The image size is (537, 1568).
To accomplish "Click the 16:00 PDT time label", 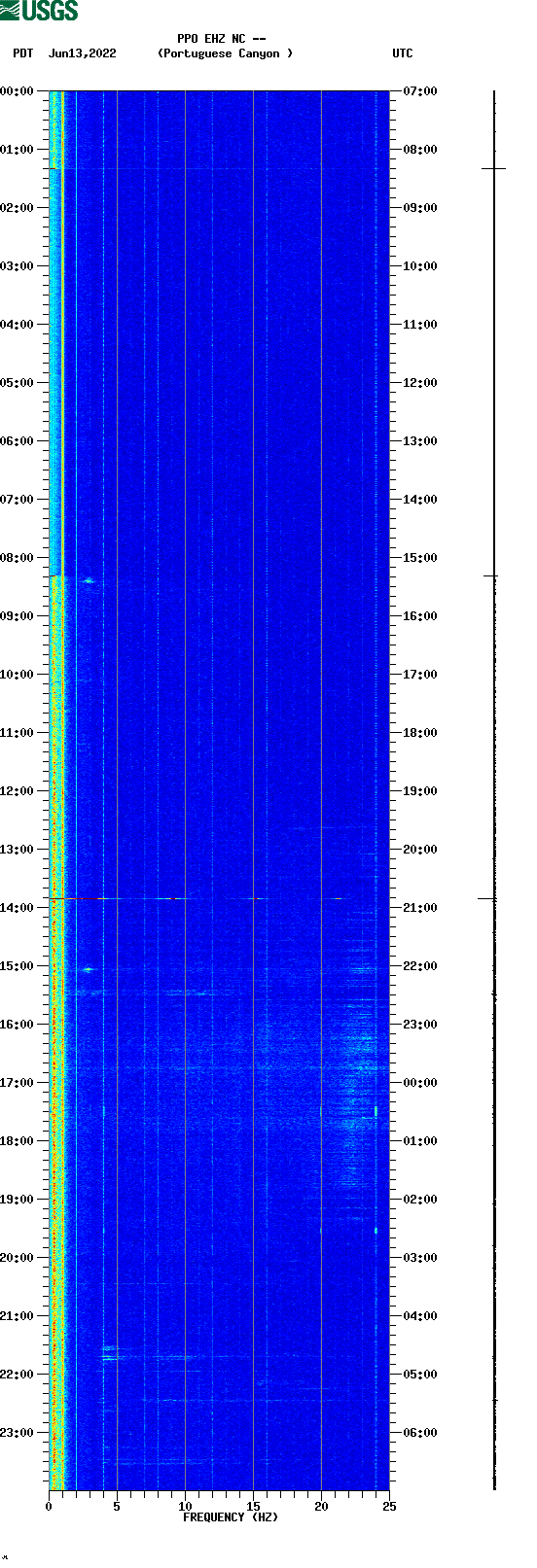I will [17, 1025].
